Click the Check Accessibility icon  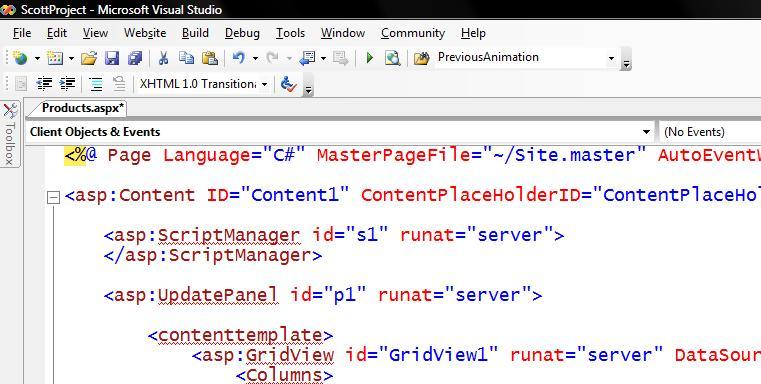289,84
